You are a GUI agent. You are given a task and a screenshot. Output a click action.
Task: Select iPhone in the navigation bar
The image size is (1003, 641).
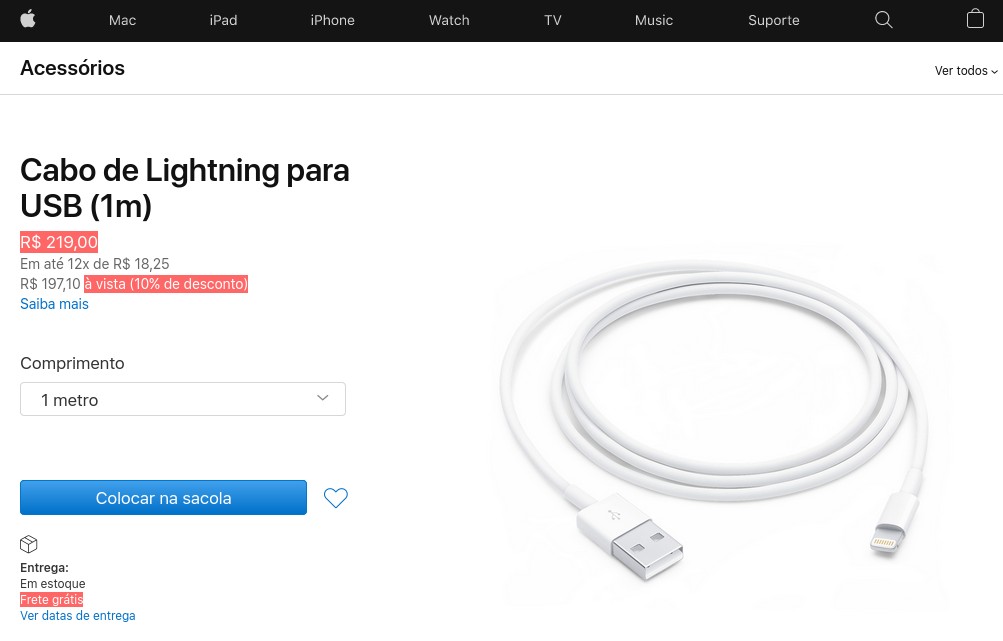coord(333,20)
